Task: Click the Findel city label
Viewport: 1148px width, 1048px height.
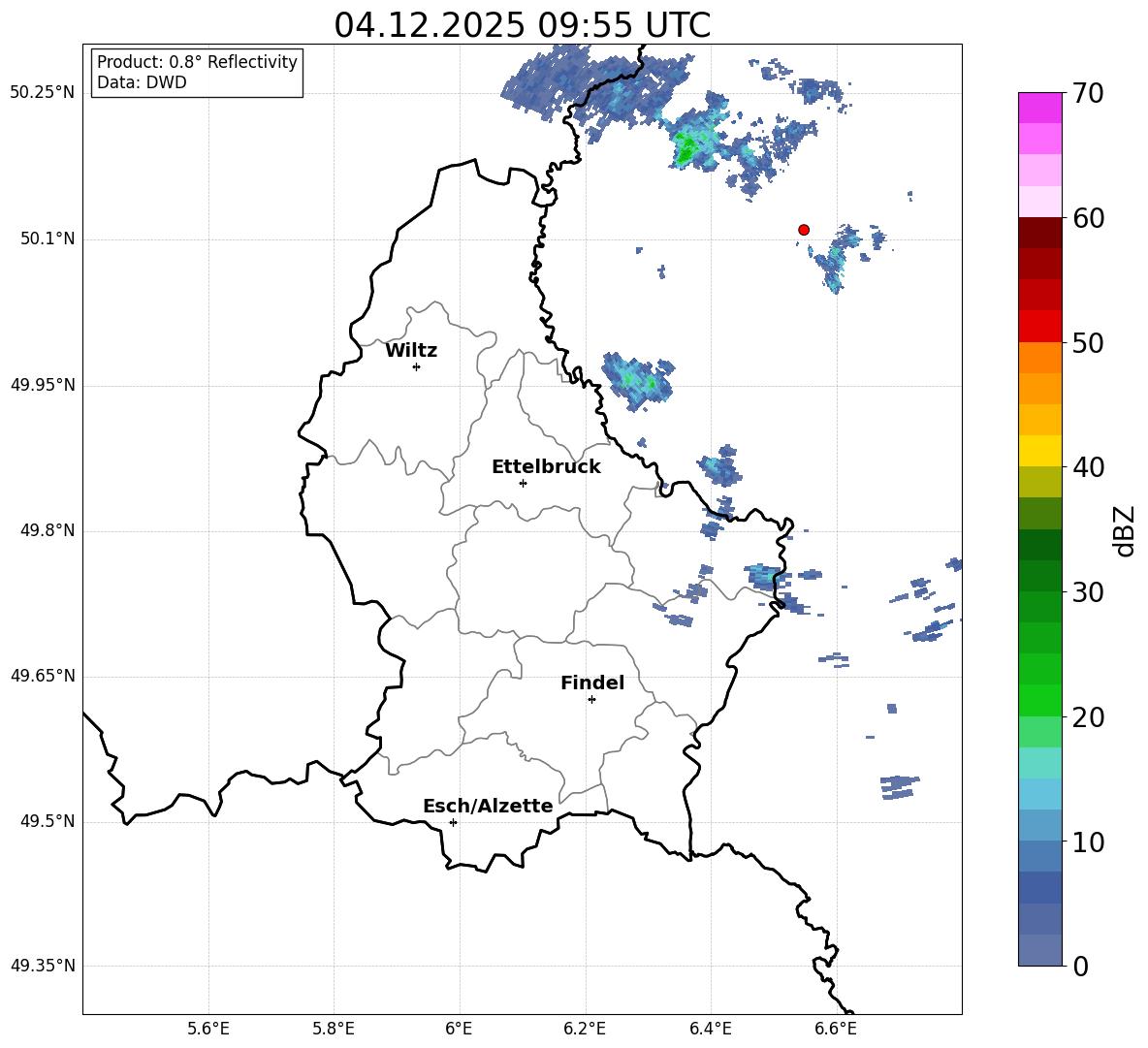Action: (x=592, y=683)
